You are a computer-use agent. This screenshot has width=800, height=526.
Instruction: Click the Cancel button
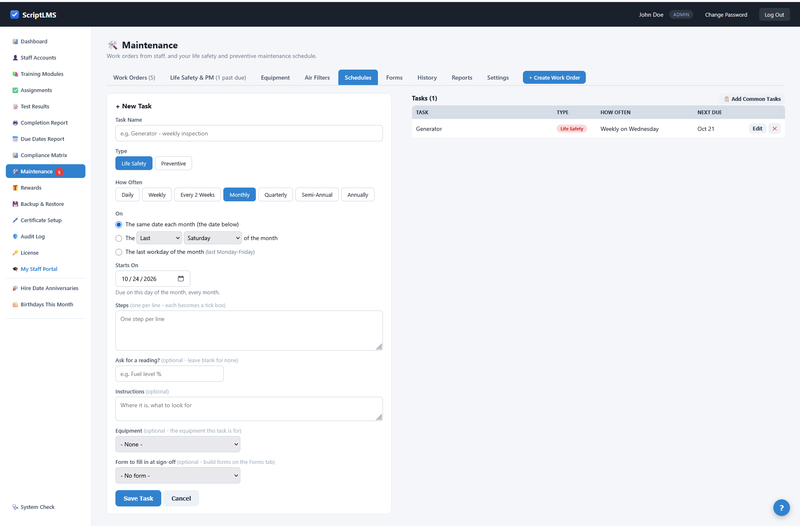(181, 498)
